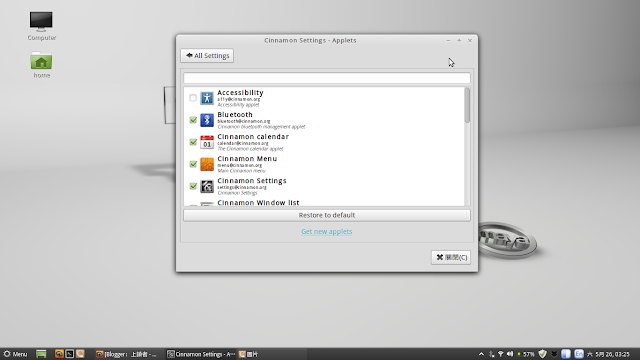Click the blue window tray icon
Image resolution: width=640 pixels, height=360 pixels.
pyautogui.click(x=566, y=354)
